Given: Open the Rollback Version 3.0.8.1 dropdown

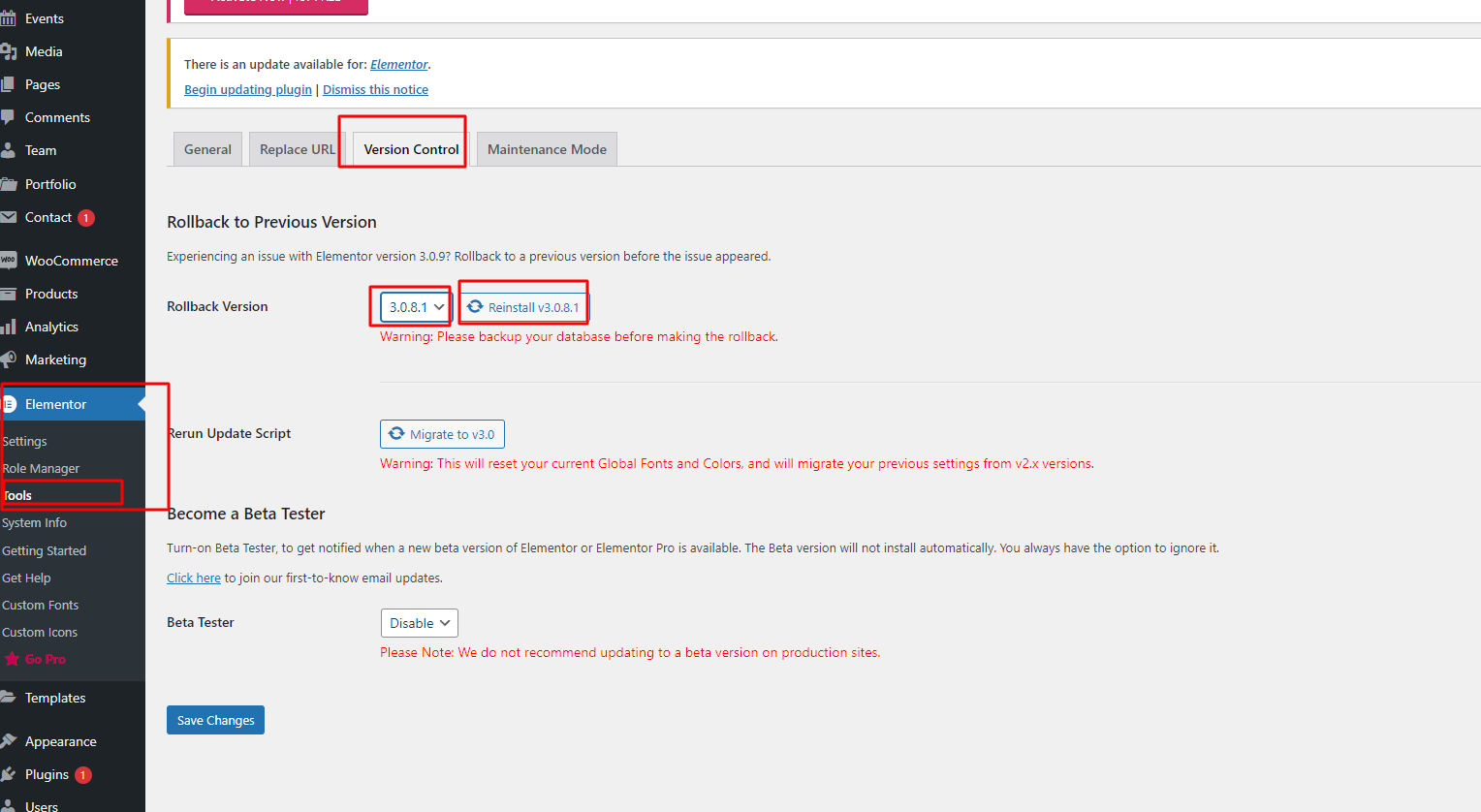Looking at the screenshot, I should click(415, 307).
